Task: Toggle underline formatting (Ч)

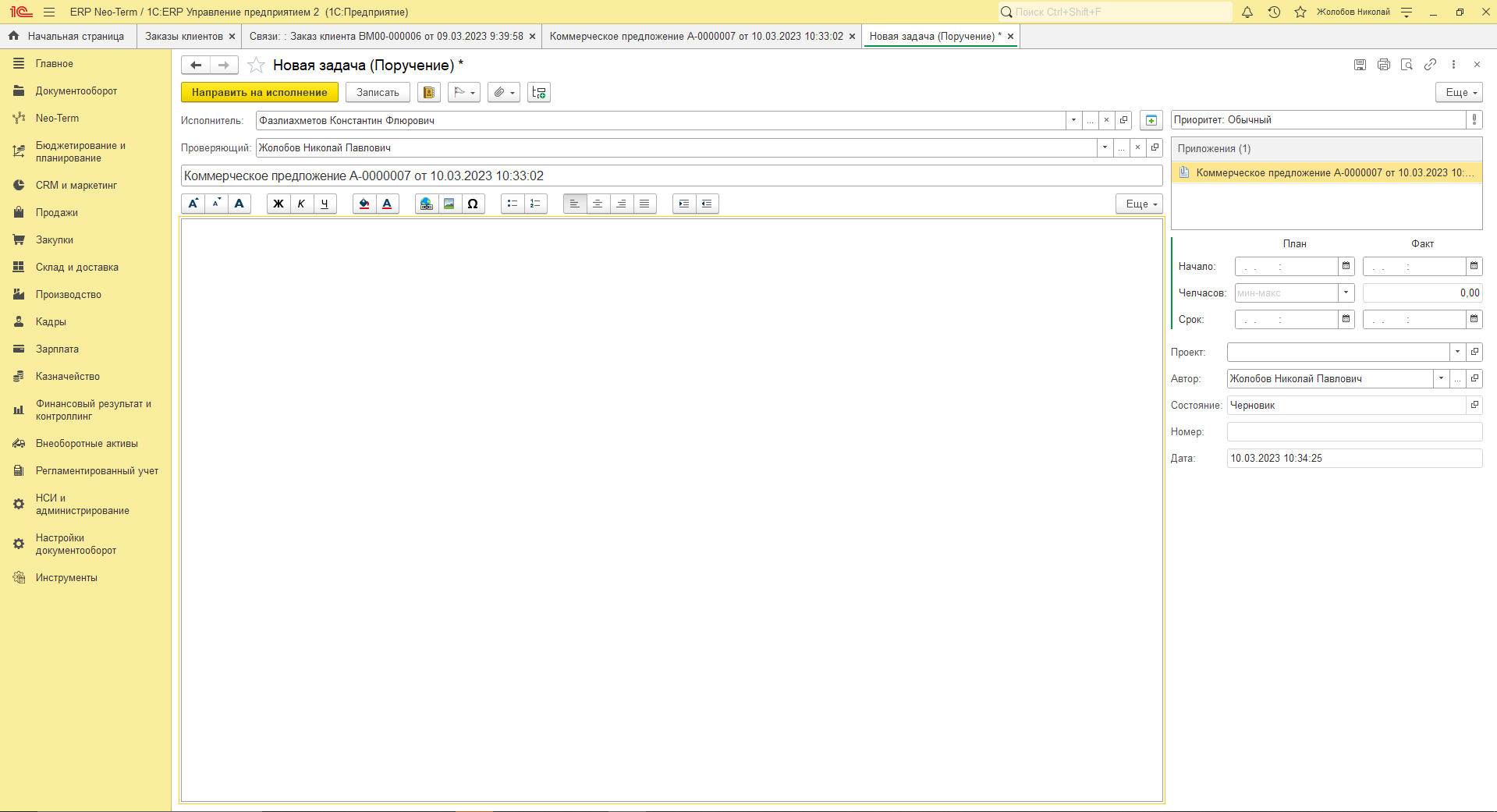Action: [325, 204]
